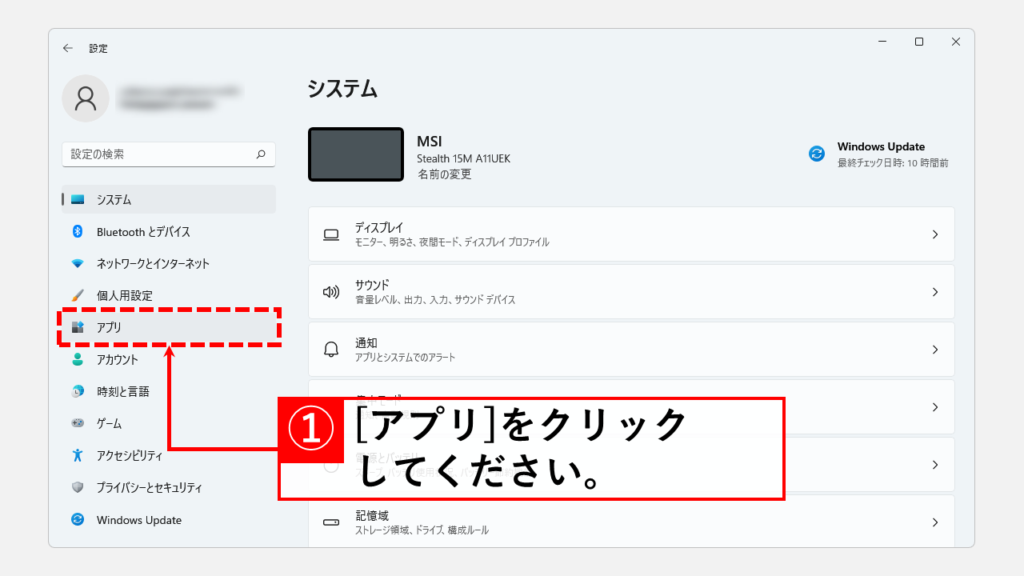The height and width of the screenshot is (576, 1024).
Task: Click the time and language globe icon
Action: point(78,391)
